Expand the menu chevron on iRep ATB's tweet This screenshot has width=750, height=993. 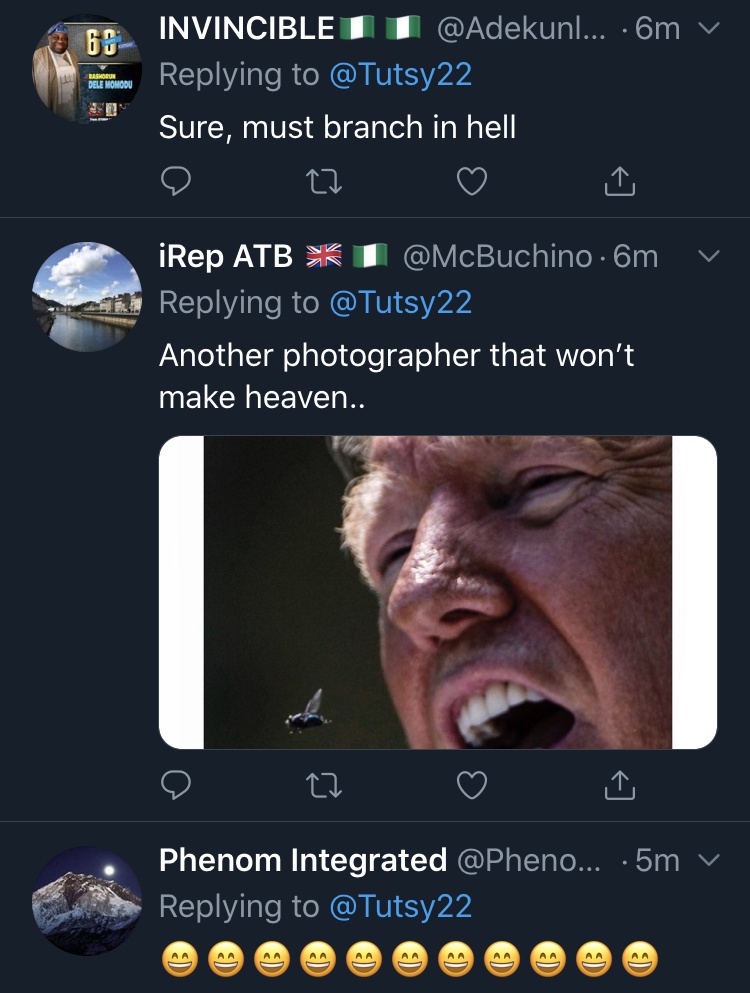707,257
